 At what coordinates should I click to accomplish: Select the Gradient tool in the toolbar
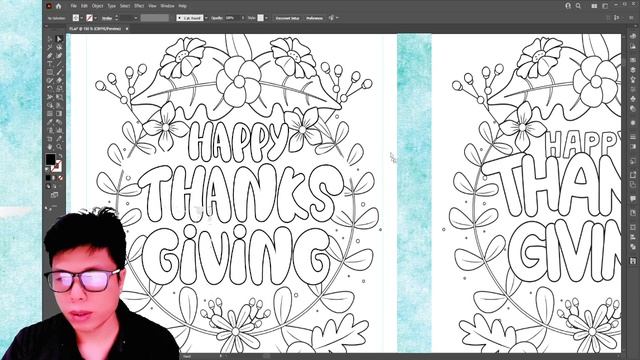click(59, 113)
